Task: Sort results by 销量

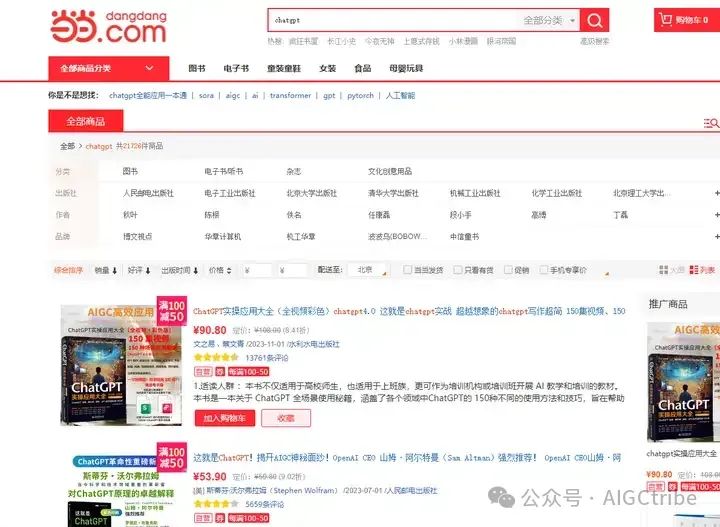Action: click(106, 270)
